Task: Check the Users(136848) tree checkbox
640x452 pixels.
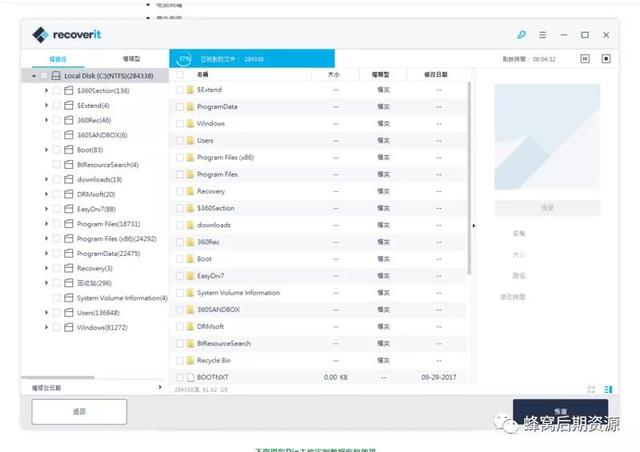Action: (57, 313)
